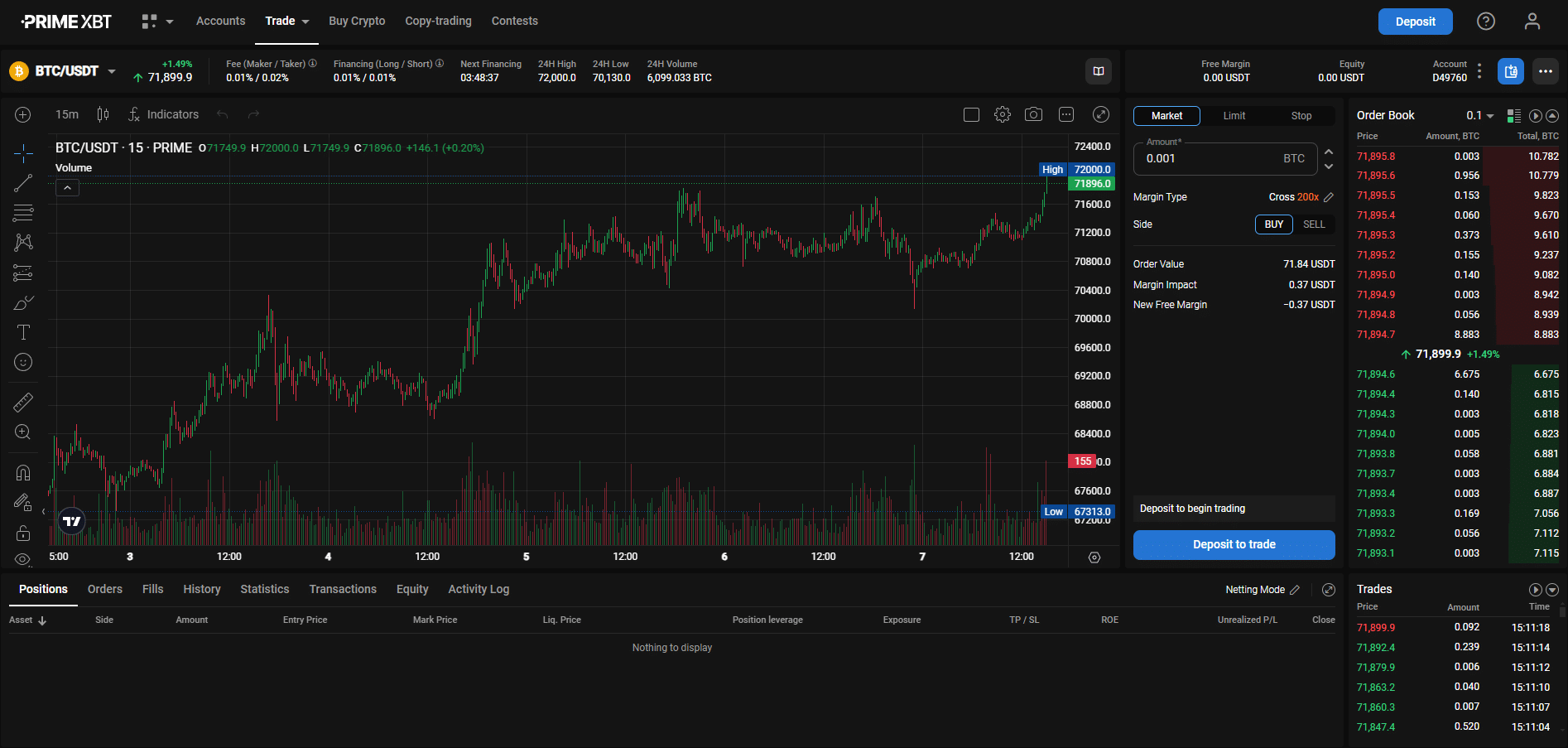Open the History tab in the bottom panel

point(201,589)
